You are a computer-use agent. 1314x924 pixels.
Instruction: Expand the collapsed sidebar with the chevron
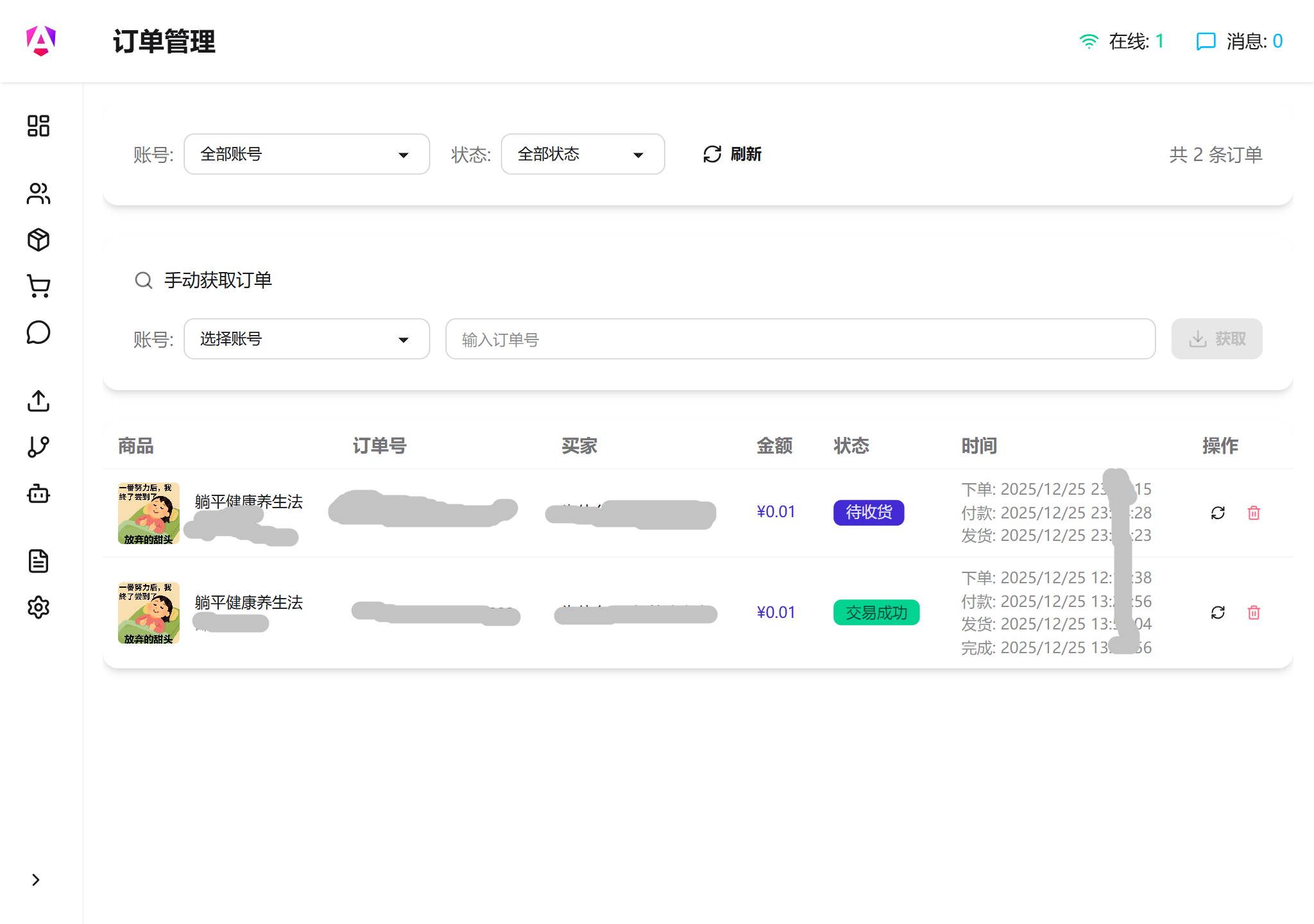(37, 880)
